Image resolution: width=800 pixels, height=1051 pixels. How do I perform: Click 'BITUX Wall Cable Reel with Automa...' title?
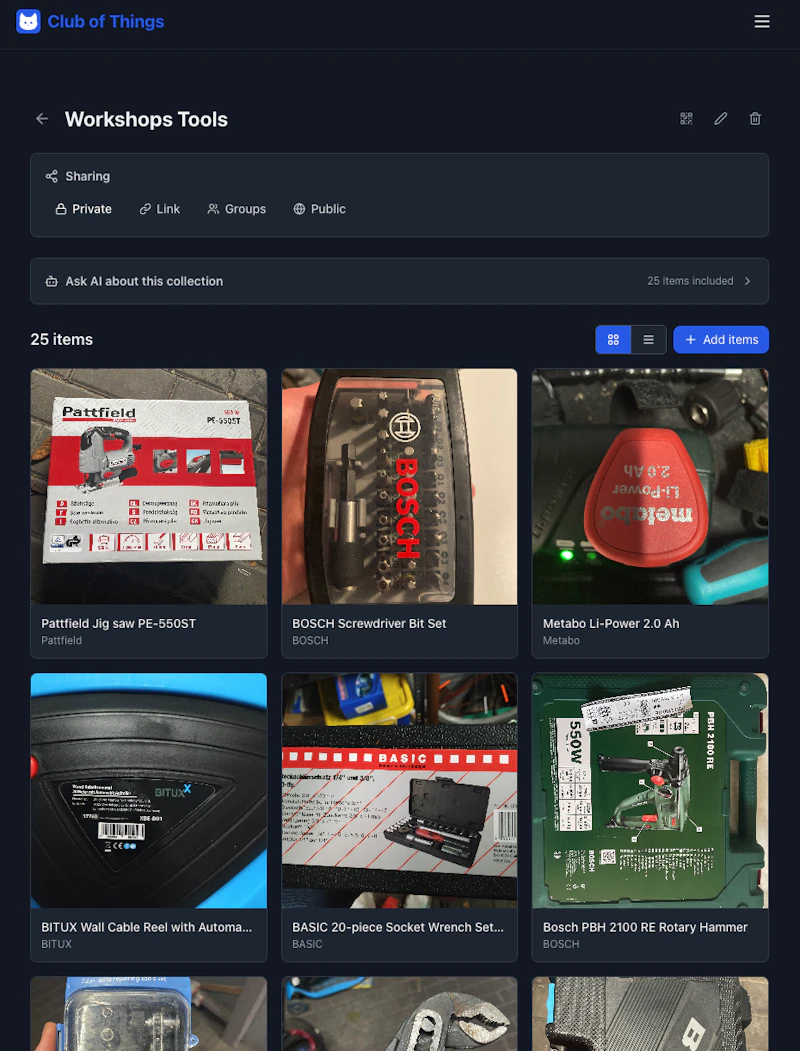(x=147, y=928)
